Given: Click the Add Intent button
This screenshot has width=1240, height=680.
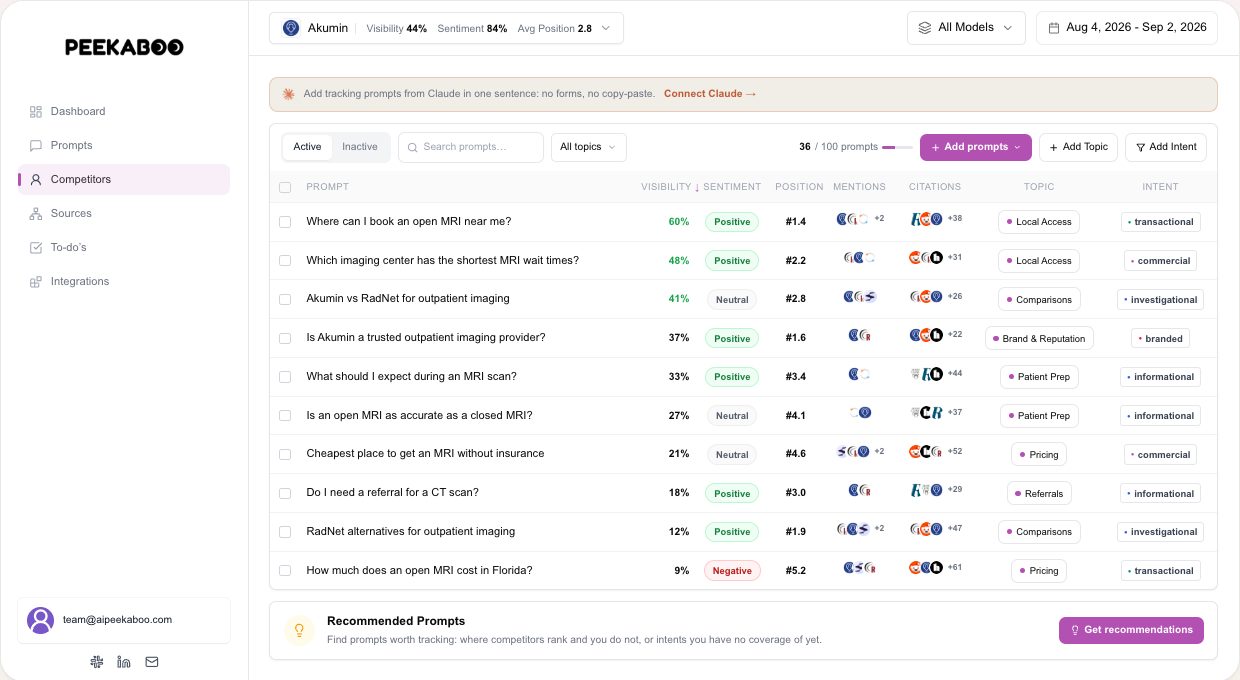Looking at the screenshot, I should pyautogui.click(x=1166, y=147).
